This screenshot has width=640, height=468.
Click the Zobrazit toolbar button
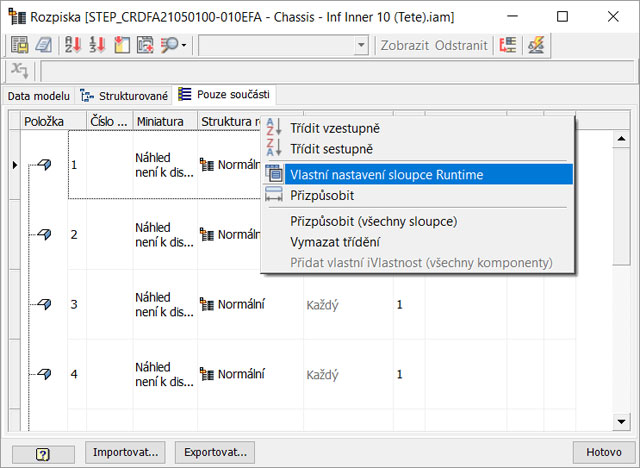[x=404, y=45]
